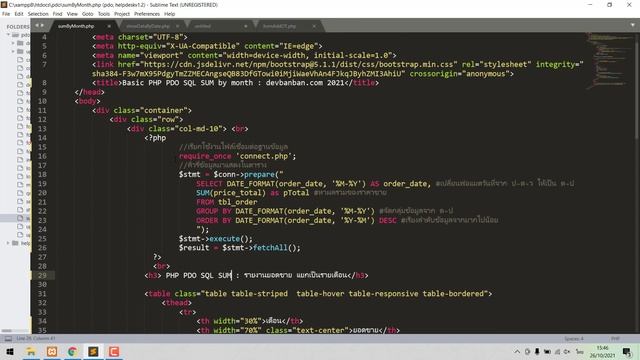Viewport: 640px width, 360px height.
Task: Go to next tab with right arrow
Action: coord(42,26)
